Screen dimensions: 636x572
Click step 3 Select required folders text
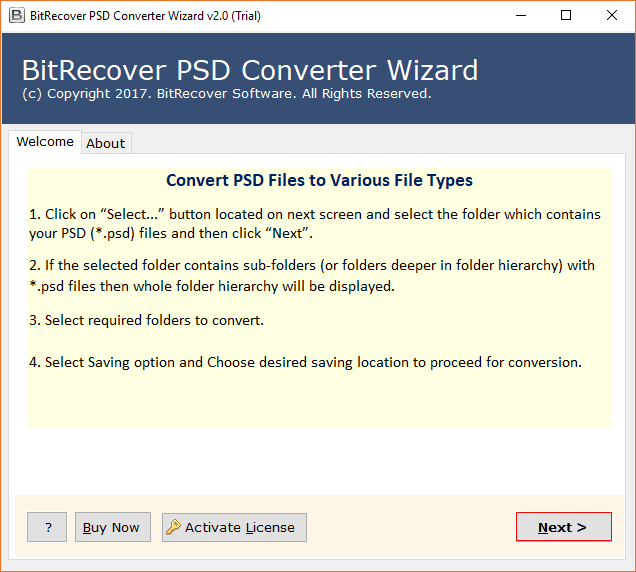click(146, 320)
